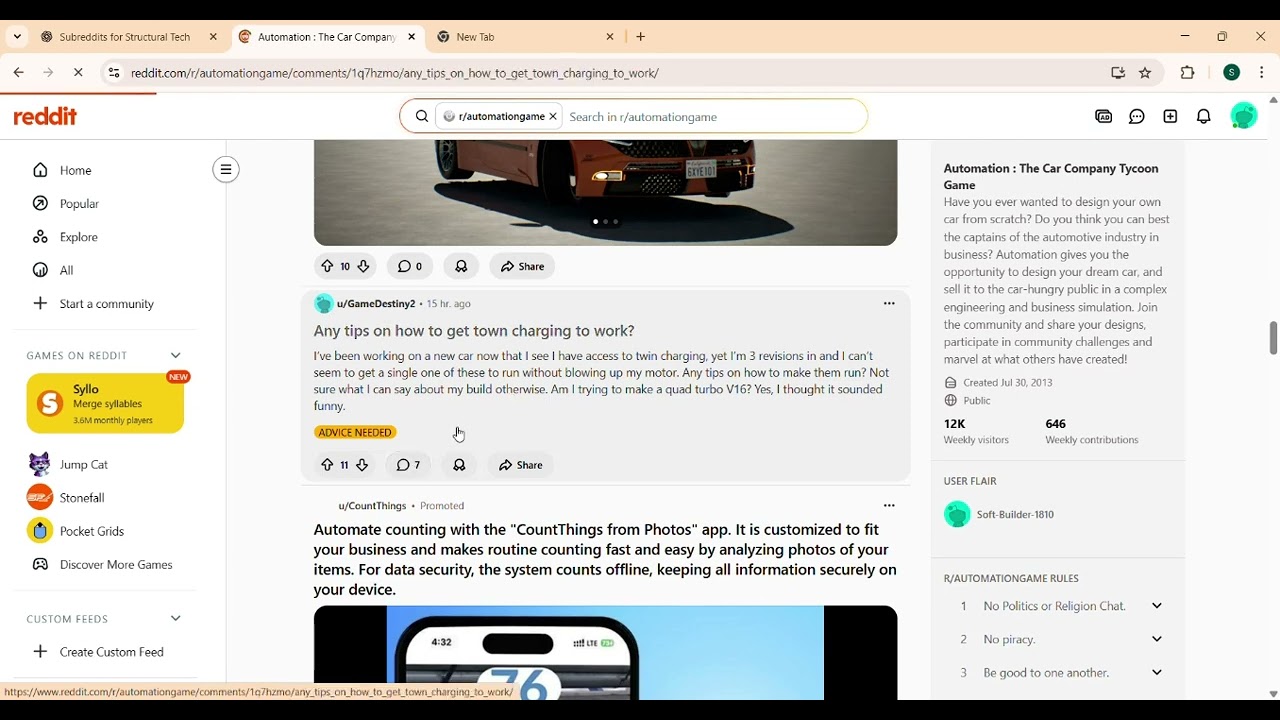The image size is (1280, 720).
Task: Open Chrome profile S avatar
Action: pyautogui.click(x=1232, y=73)
